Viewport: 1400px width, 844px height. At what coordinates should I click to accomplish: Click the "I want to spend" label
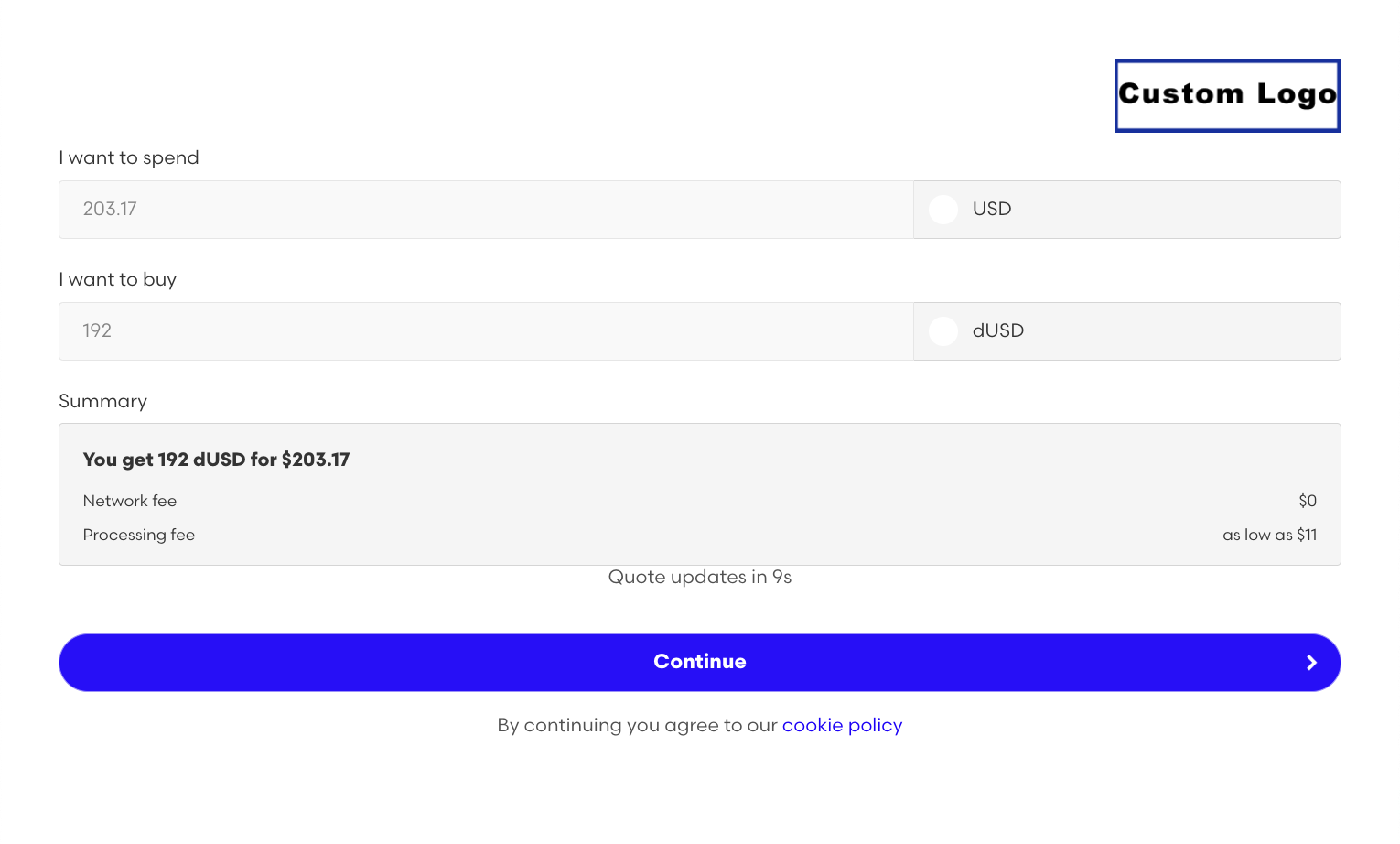point(129,157)
